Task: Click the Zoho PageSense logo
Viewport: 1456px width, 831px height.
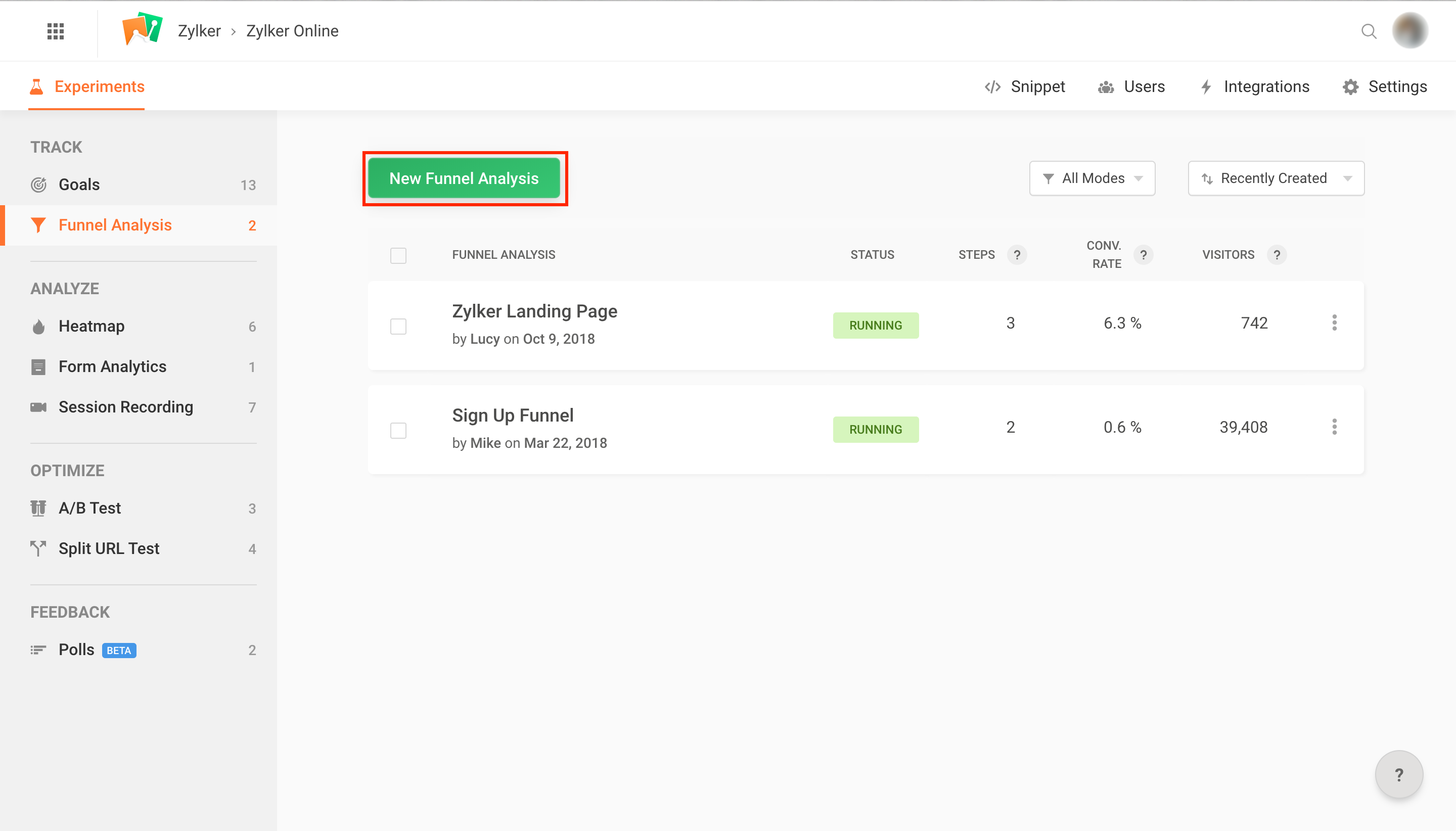Action: [x=142, y=28]
